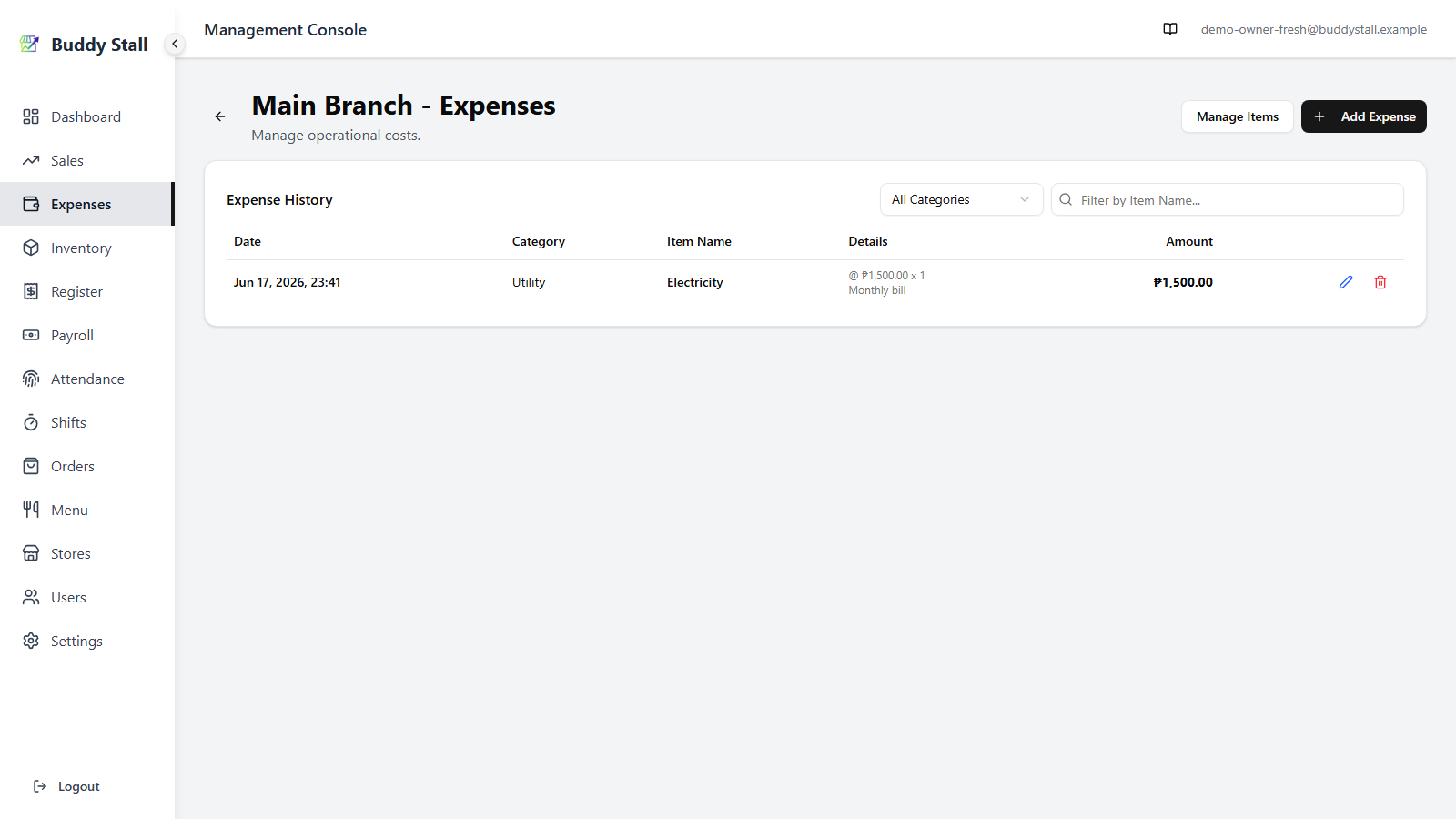
Task: Collapse the sidebar with chevron button
Action: click(175, 44)
